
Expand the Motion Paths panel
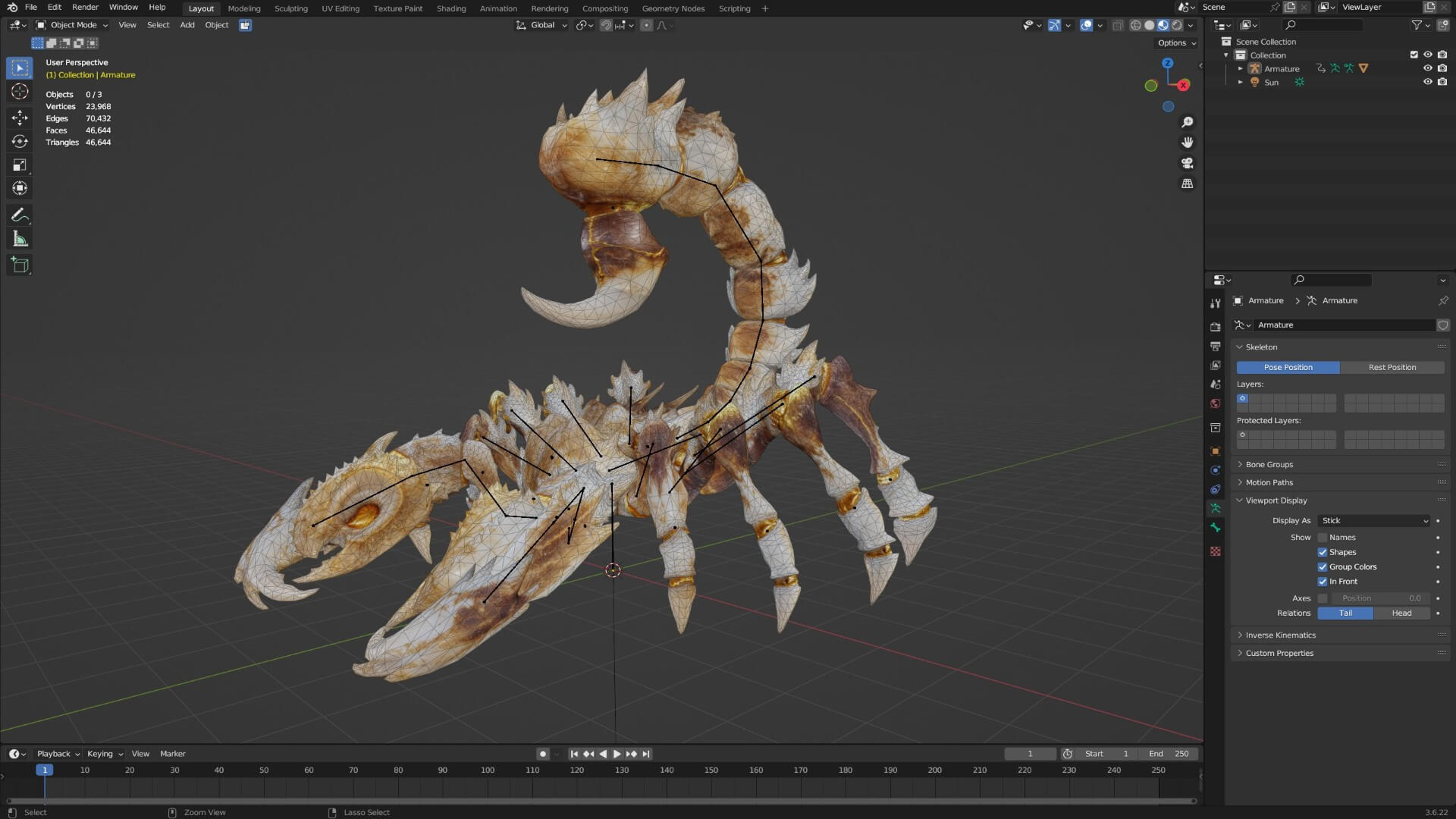1339,482
